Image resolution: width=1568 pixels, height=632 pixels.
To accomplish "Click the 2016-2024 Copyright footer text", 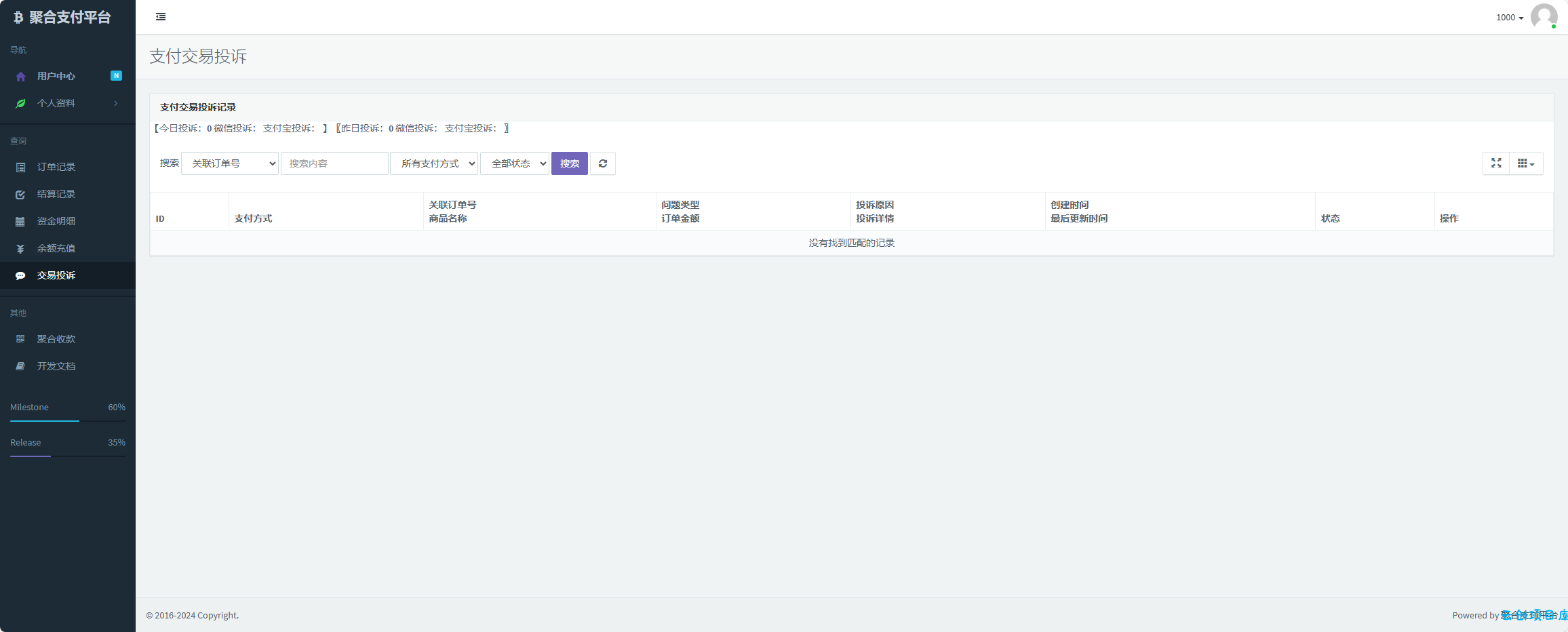I will click(x=193, y=615).
